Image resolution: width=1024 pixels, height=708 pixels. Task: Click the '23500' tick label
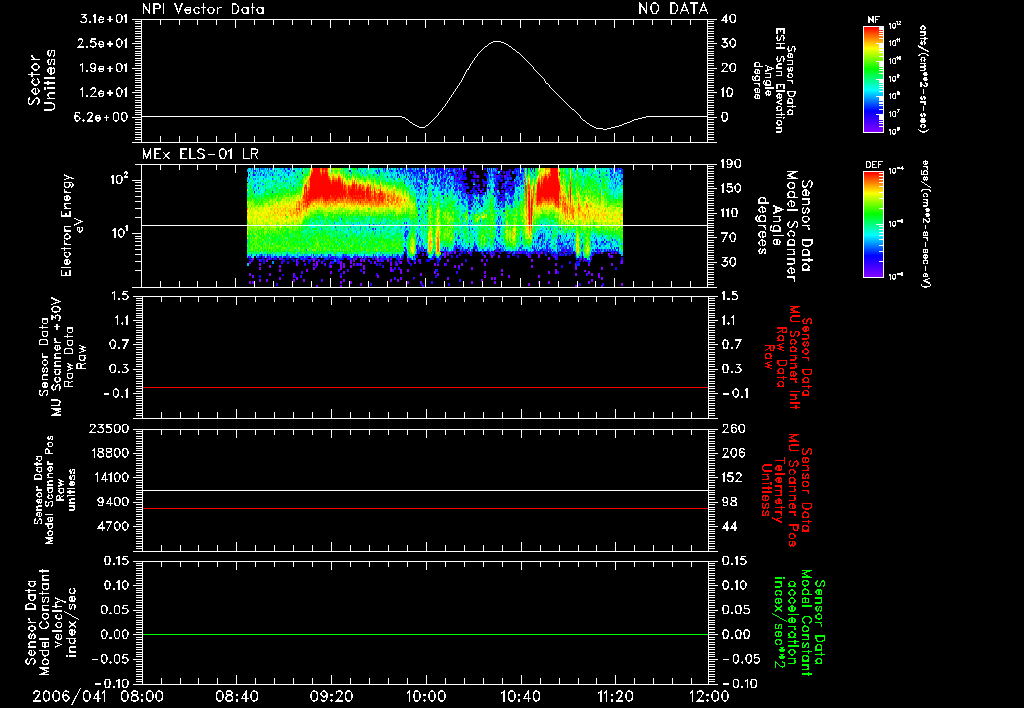pos(108,429)
